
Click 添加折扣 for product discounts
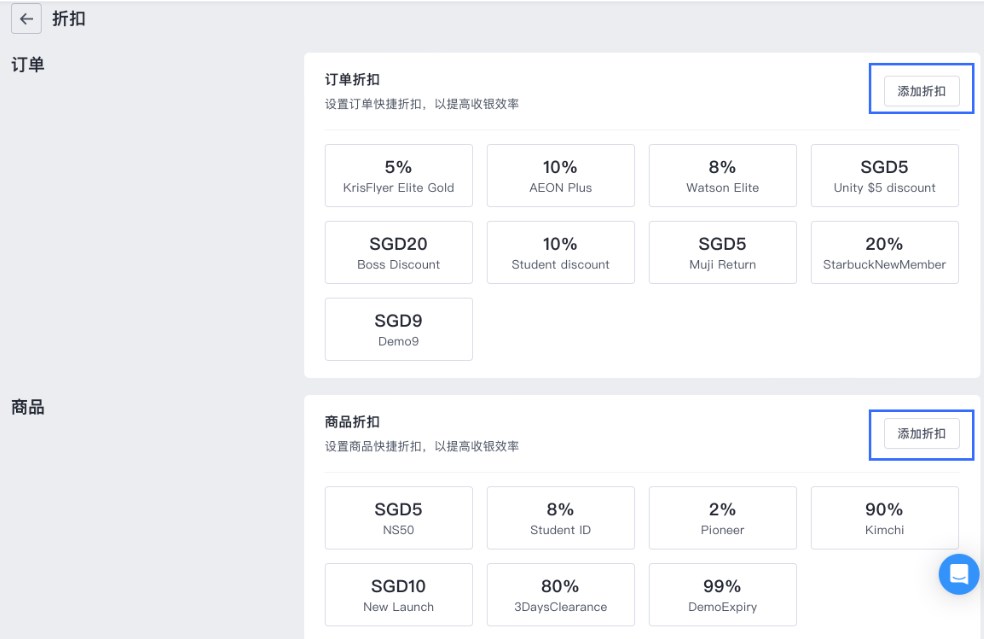pyautogui.click(x=920, y=433)
